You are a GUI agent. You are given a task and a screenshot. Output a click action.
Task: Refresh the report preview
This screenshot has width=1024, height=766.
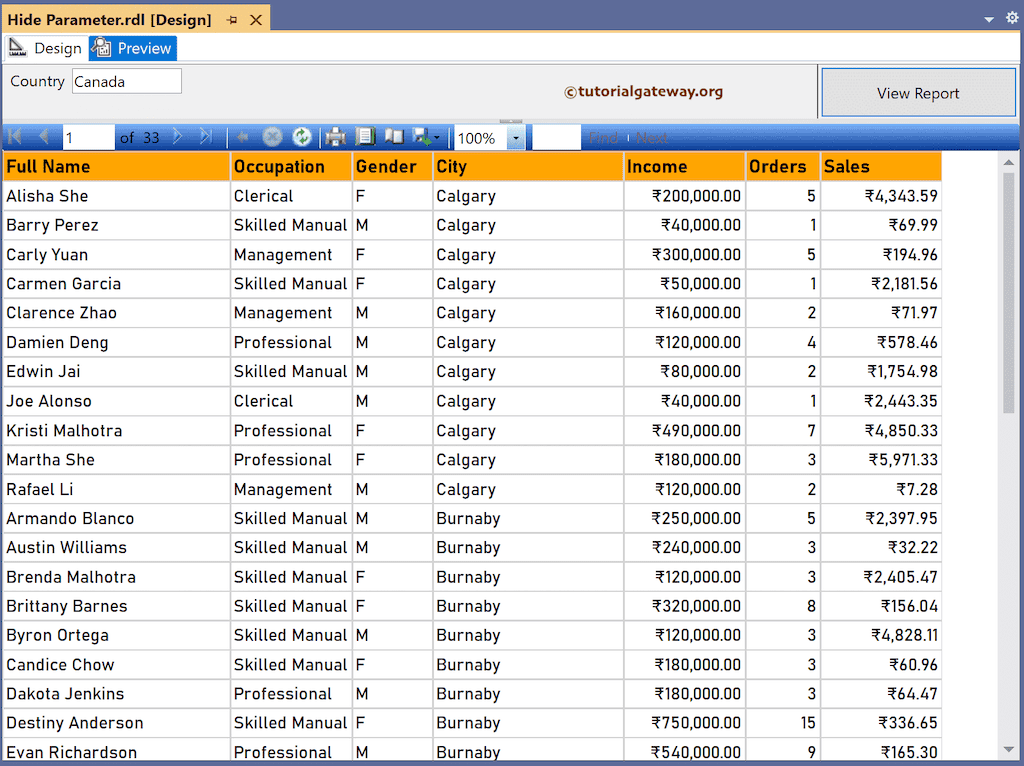(301, 137)
